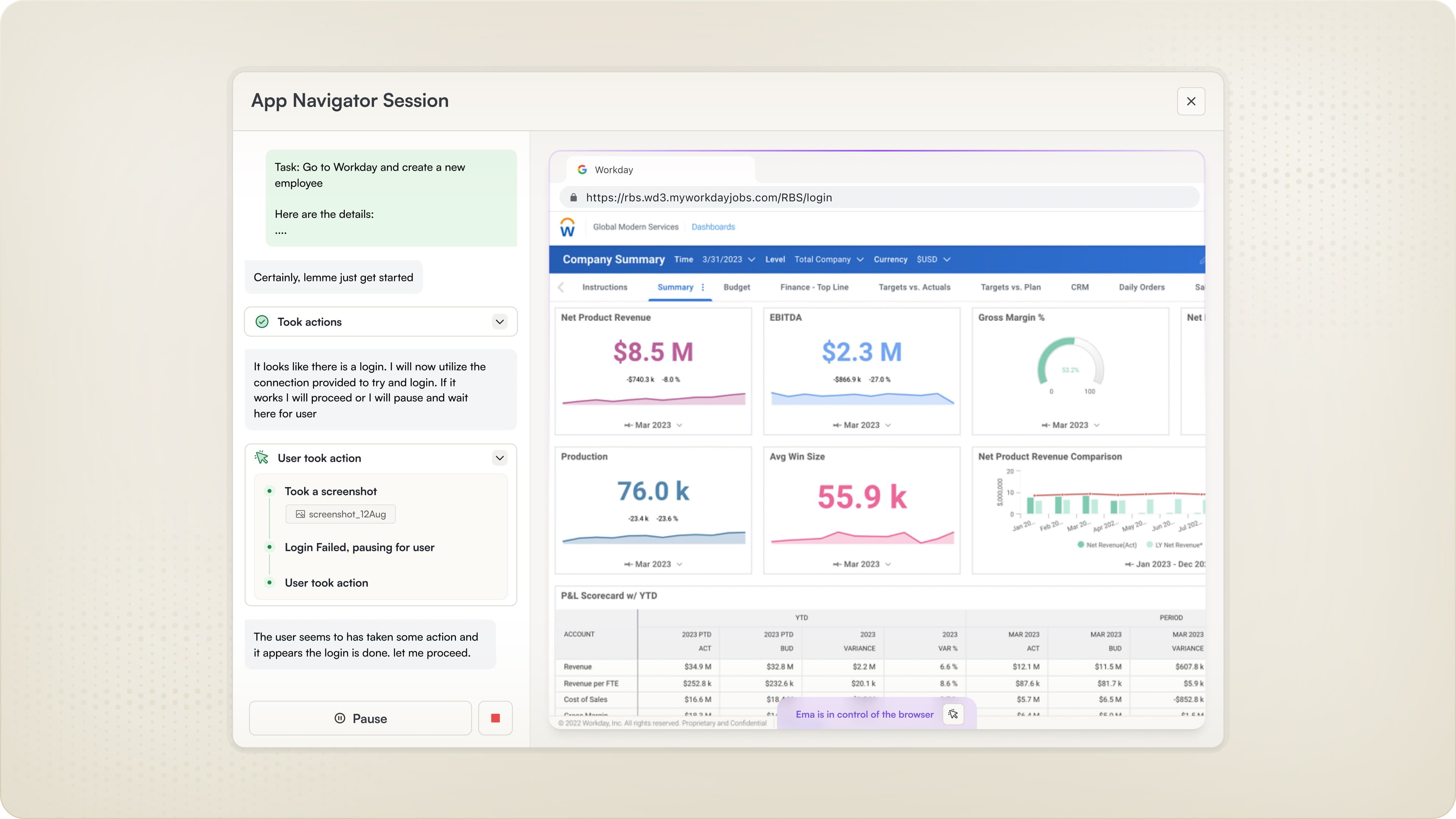
Task: Click the Took actions green checkmark icon
Action: click(262, 322)
